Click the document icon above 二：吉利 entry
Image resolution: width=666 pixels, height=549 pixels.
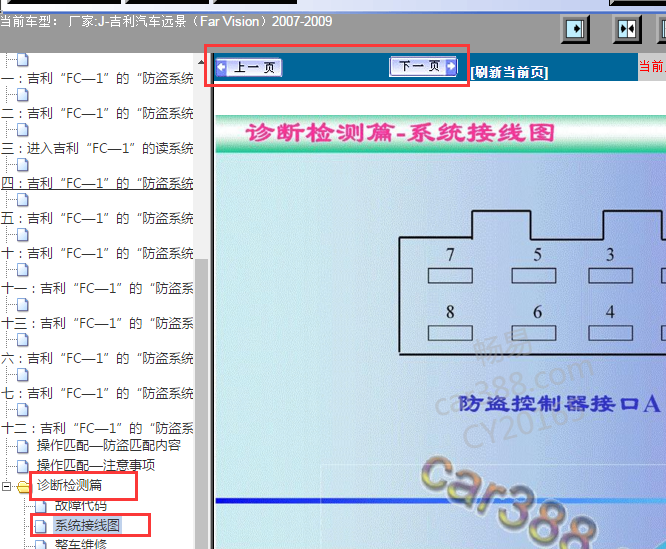[23, 95]
